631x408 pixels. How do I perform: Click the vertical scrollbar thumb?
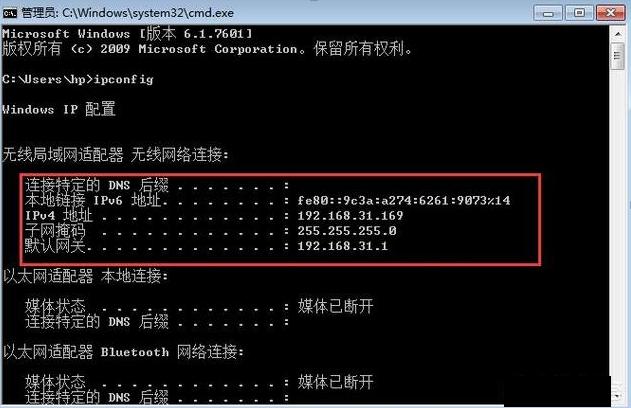point(618,56)
